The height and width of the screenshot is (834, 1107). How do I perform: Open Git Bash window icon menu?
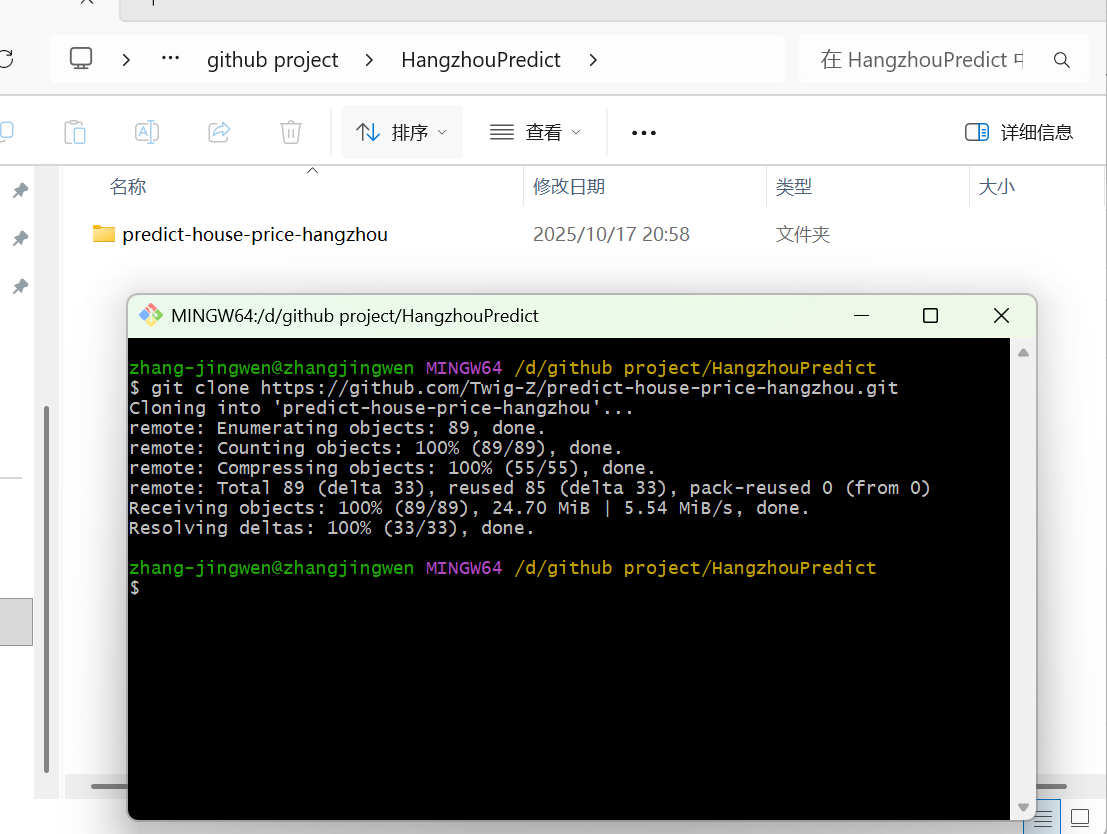150,315
